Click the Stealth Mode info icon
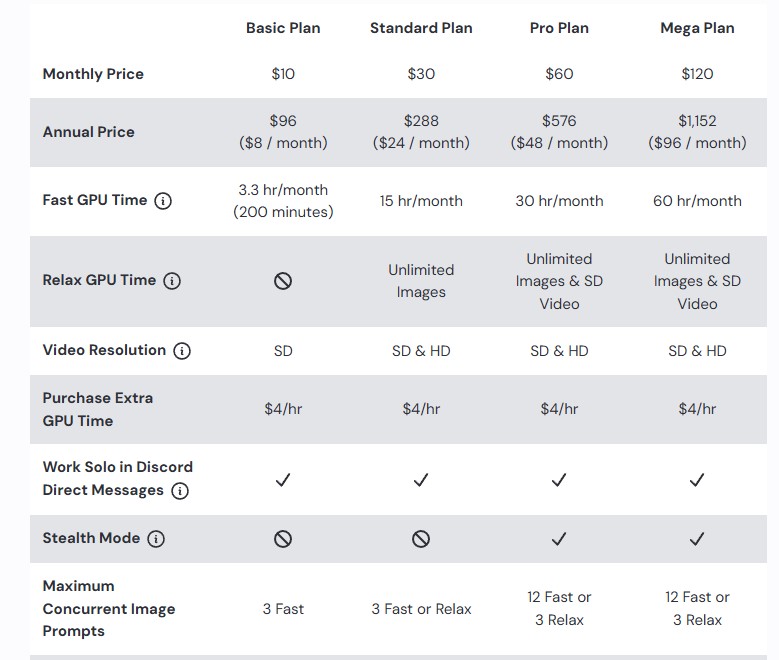779x660 pixels. [156, 539]
